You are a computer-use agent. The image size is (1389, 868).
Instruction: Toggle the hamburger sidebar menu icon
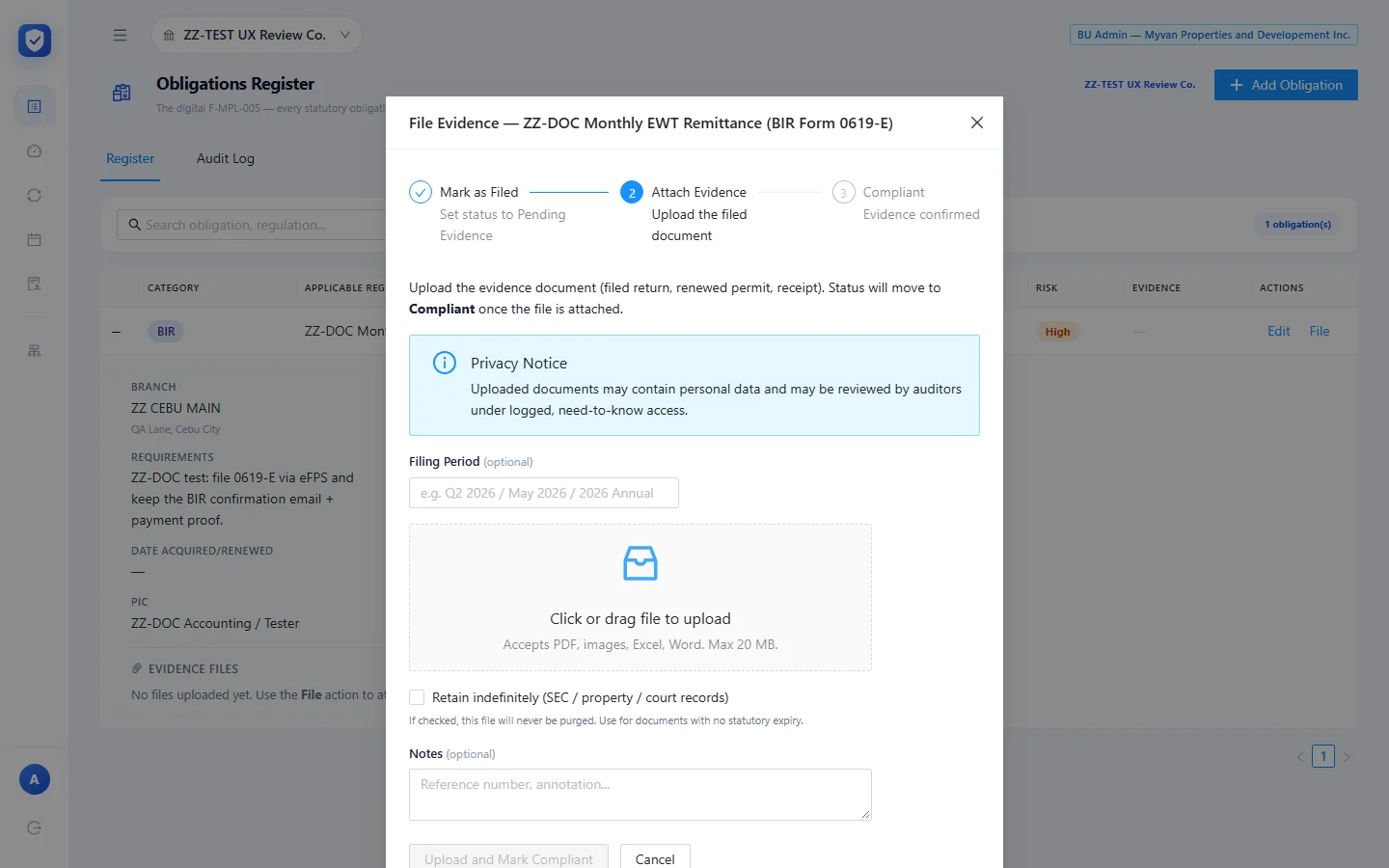point(120,35)
